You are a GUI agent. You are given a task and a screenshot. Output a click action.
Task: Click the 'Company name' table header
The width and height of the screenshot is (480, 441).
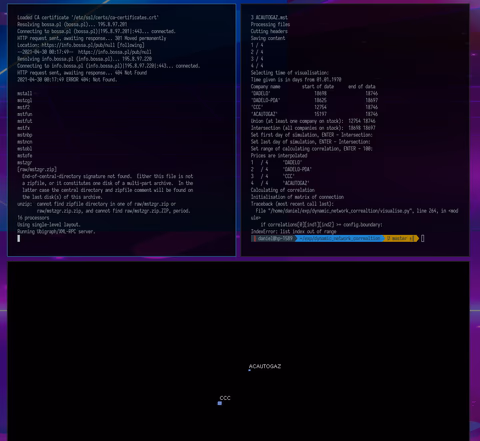266,86
